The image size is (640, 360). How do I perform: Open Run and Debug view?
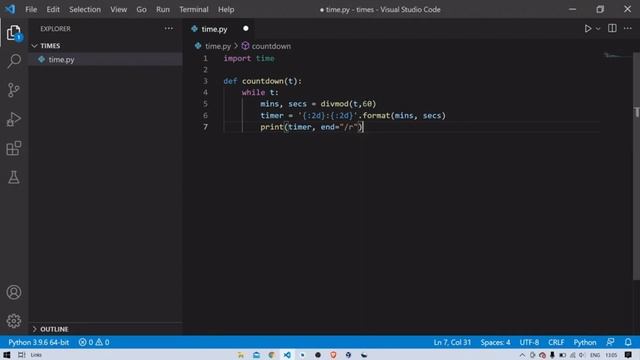(14, 119)
